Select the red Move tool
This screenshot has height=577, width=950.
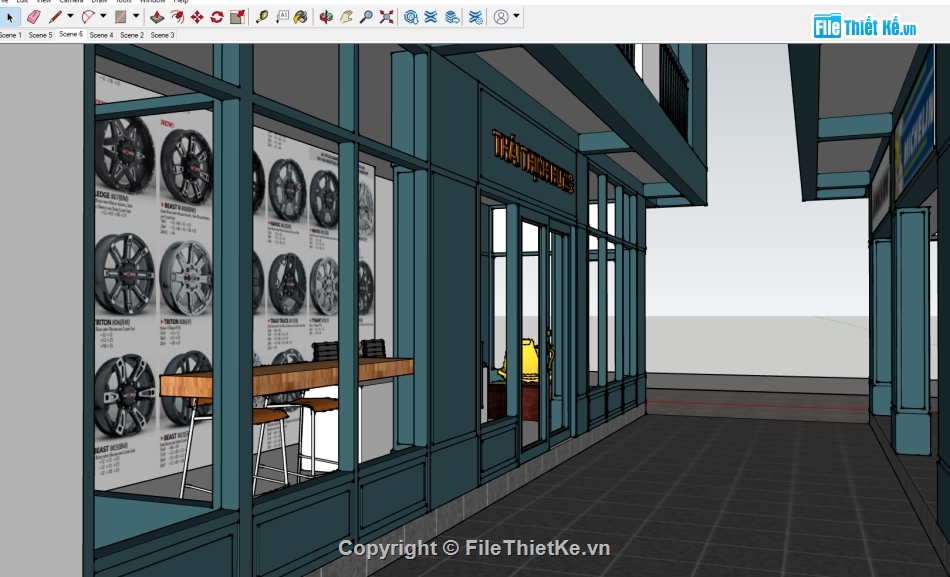tap(197, 17)
